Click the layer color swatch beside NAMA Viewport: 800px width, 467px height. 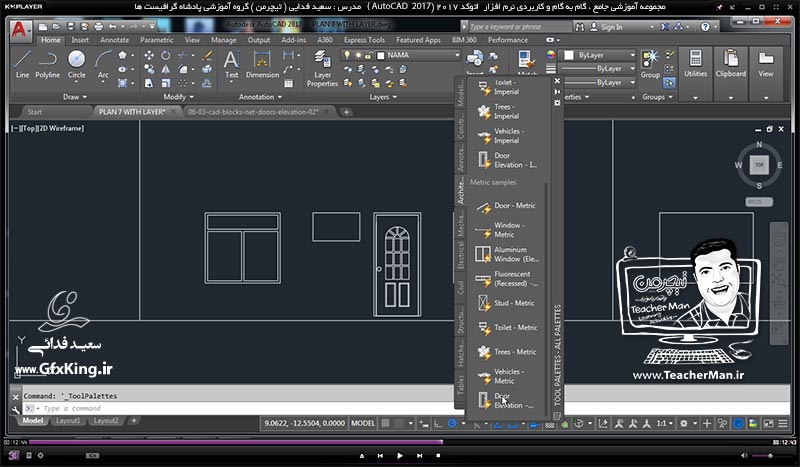(380, 55)
